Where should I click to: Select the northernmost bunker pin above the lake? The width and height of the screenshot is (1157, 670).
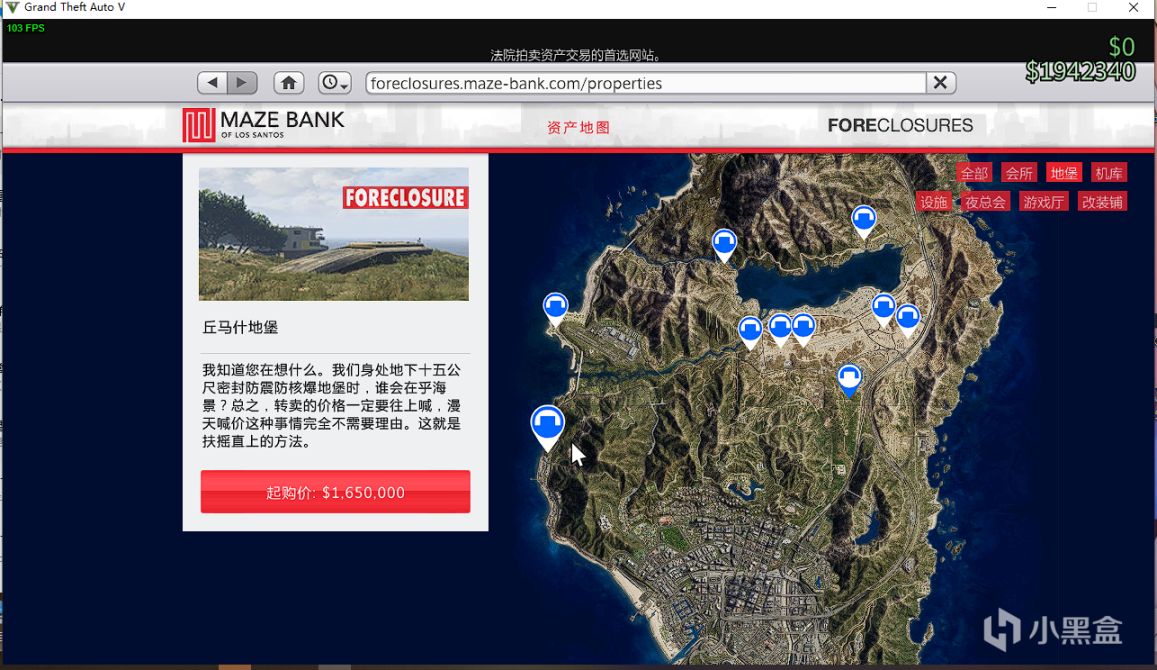click(x=863, y=220)
